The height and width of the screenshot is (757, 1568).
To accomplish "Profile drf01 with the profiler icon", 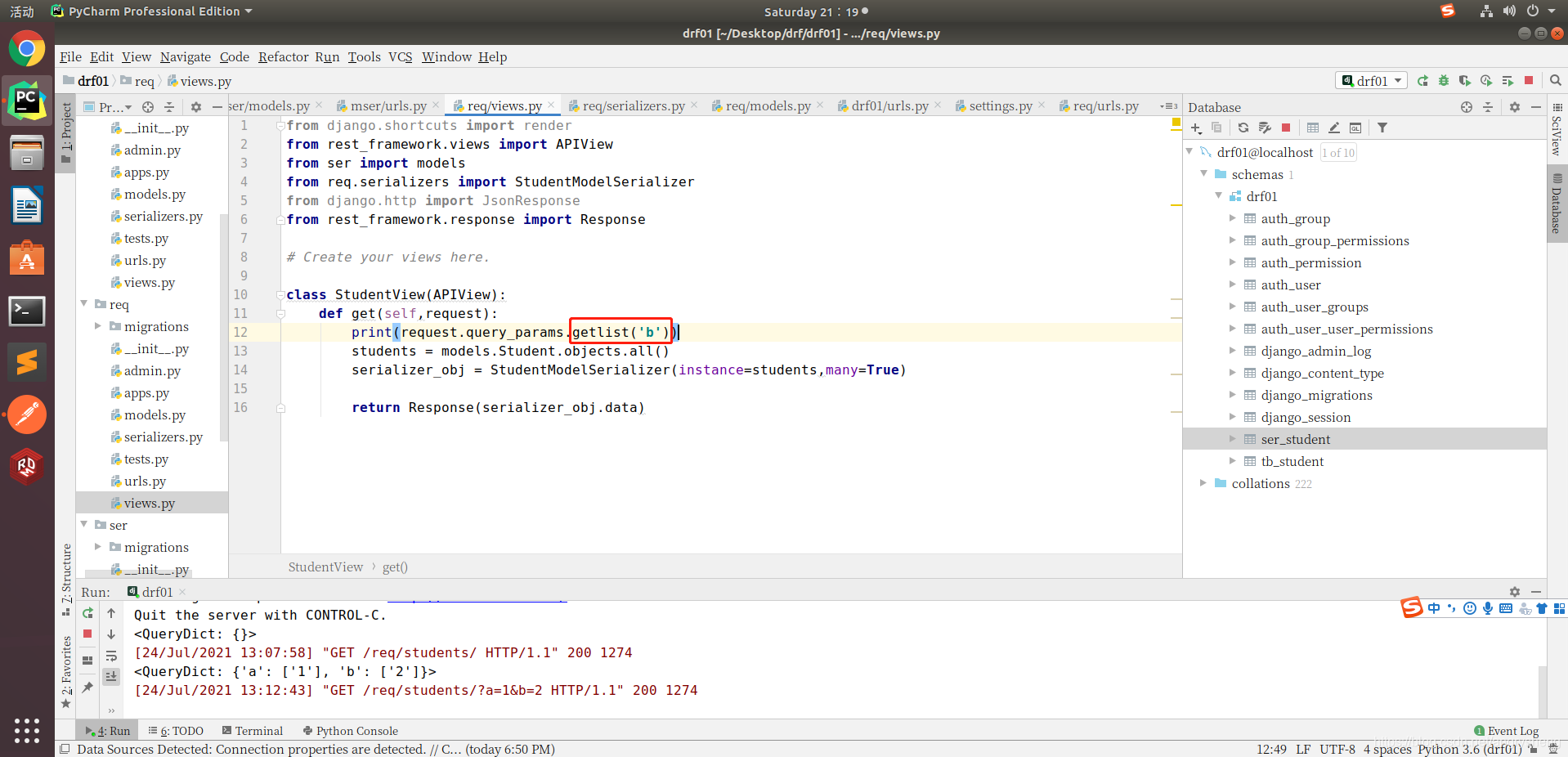I will (x=1486, y=80).
